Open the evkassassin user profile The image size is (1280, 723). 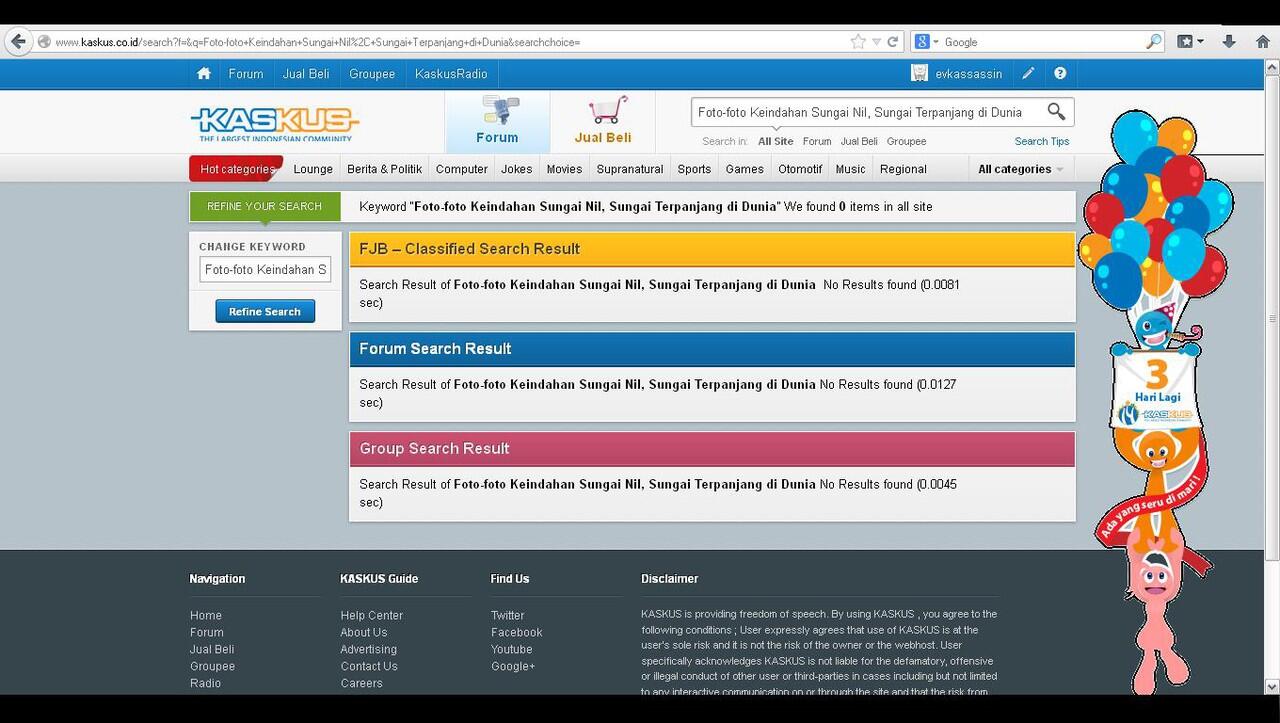(956, 74)
